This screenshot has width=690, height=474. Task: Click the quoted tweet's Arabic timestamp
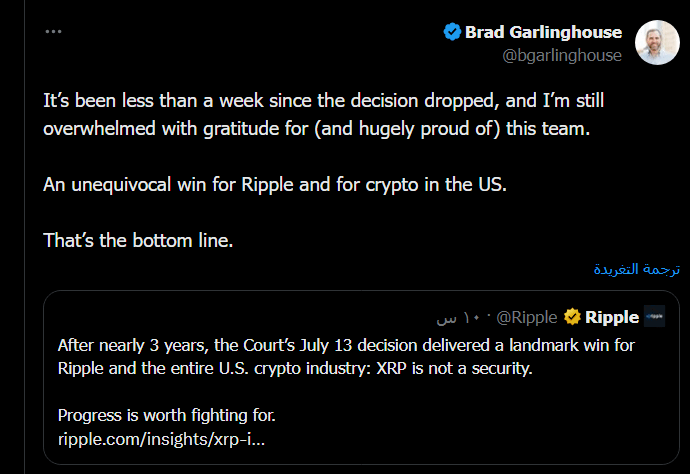tap(458, 318)
